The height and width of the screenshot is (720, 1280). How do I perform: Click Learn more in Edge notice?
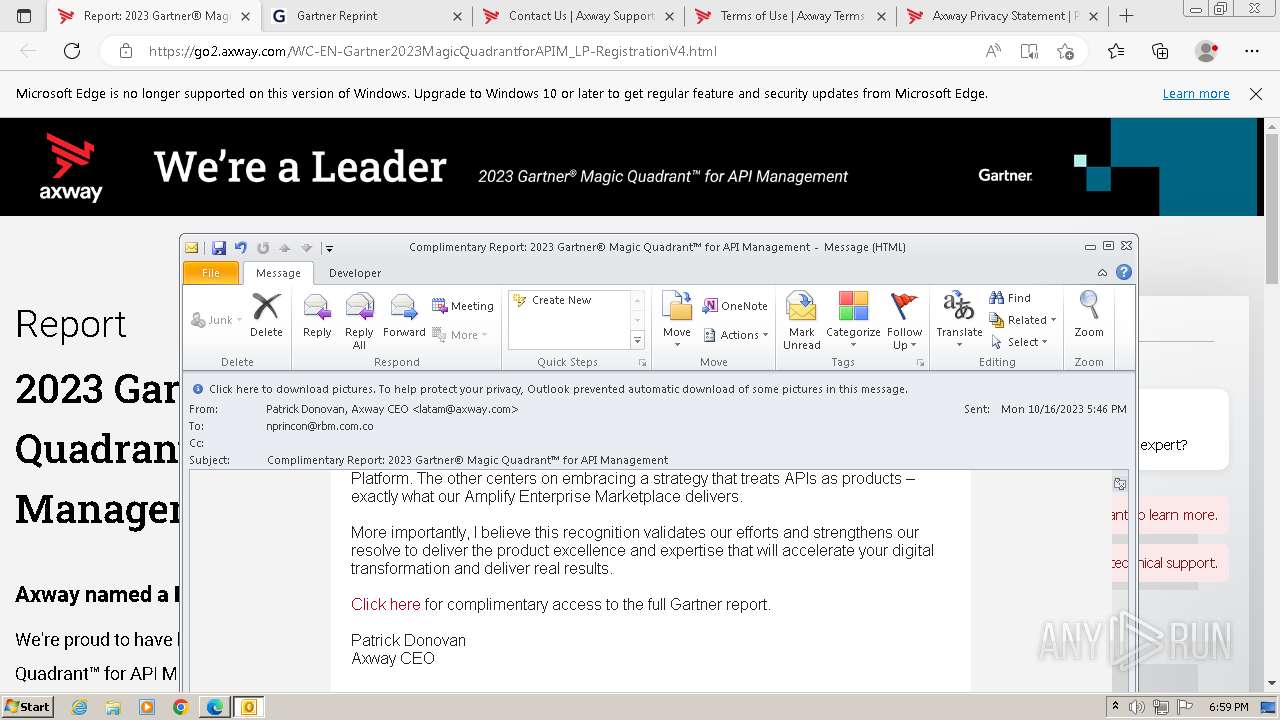pos(1196,93)
